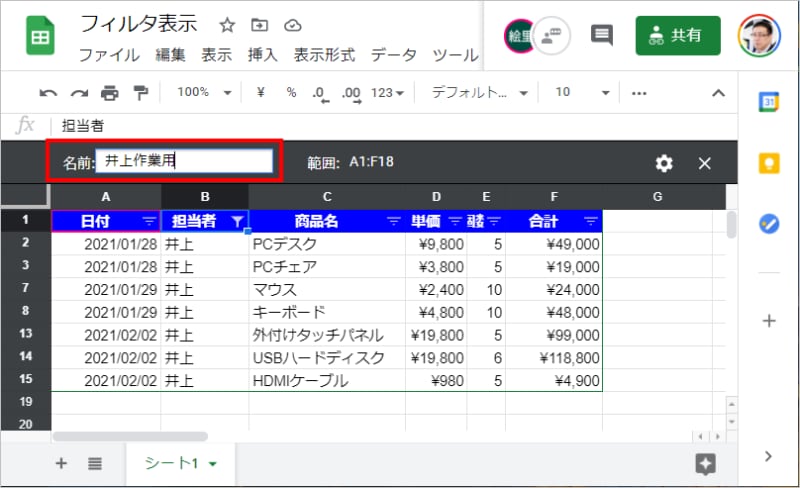Select row header 13

[26, 334]
